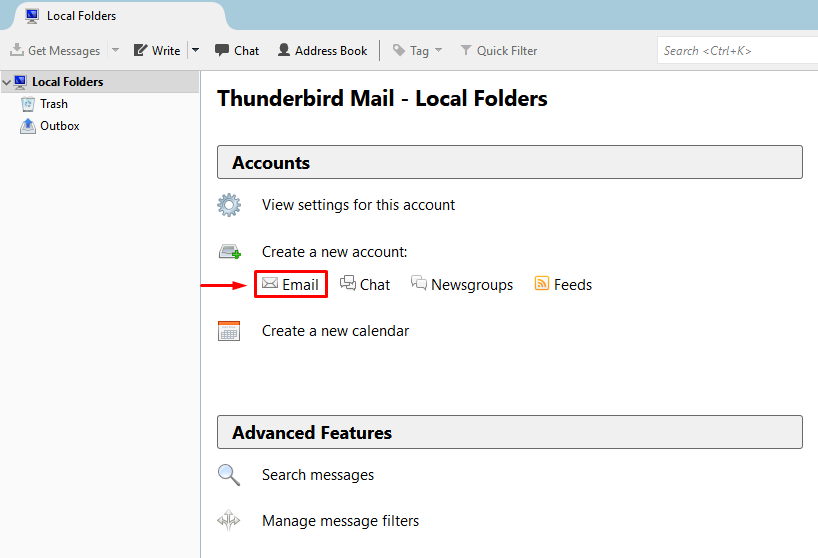Click the create new account icon
This screenshot has height=558, width=818.
[x=230, y=251]
